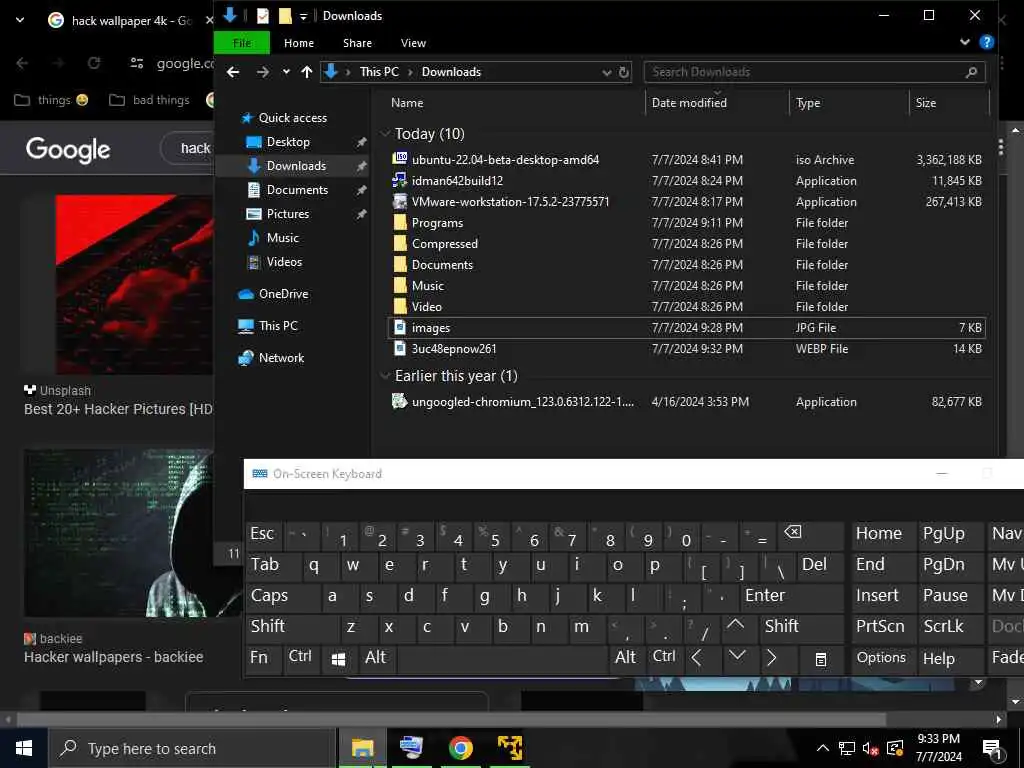Screen dimensions: 1024x768
Task: Open Hacker wallpapers - backiee result link
Action: [114, 657]
